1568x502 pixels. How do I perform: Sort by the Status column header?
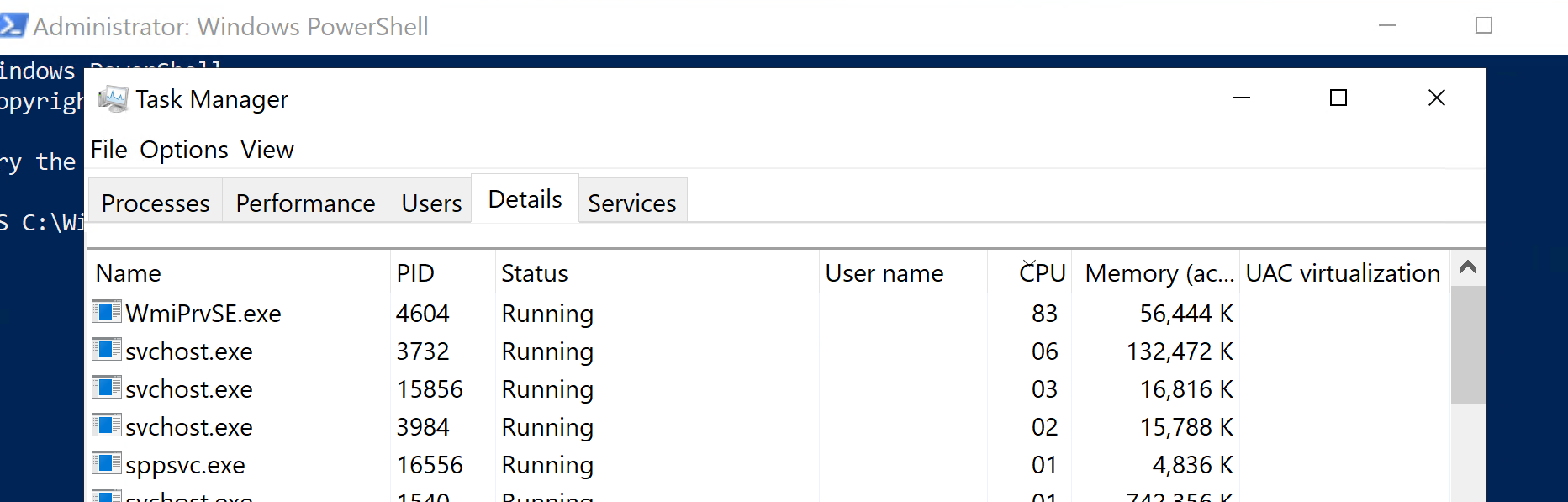click(657, 273)
